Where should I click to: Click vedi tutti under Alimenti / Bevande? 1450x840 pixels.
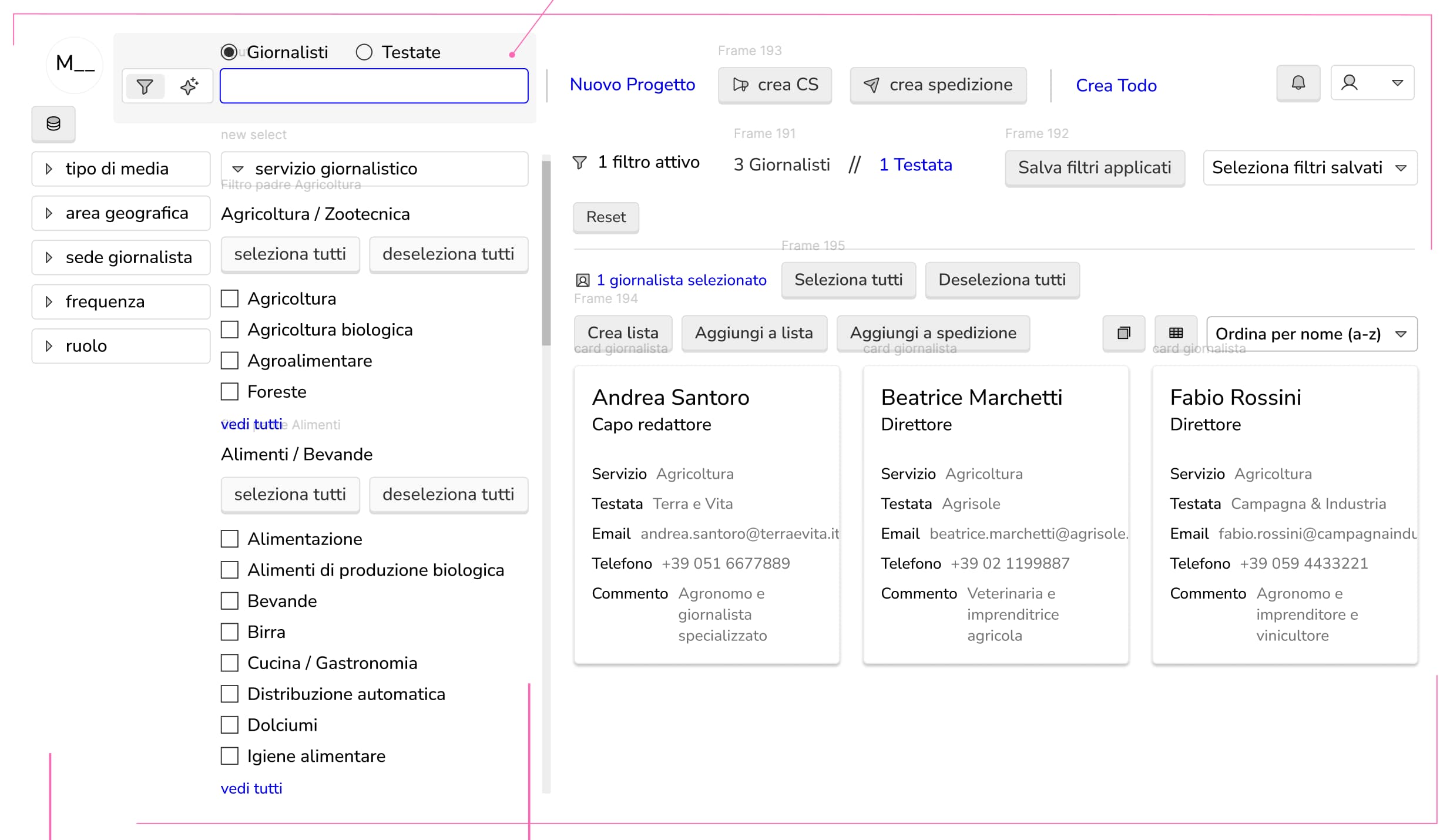[x=251, y=788]
